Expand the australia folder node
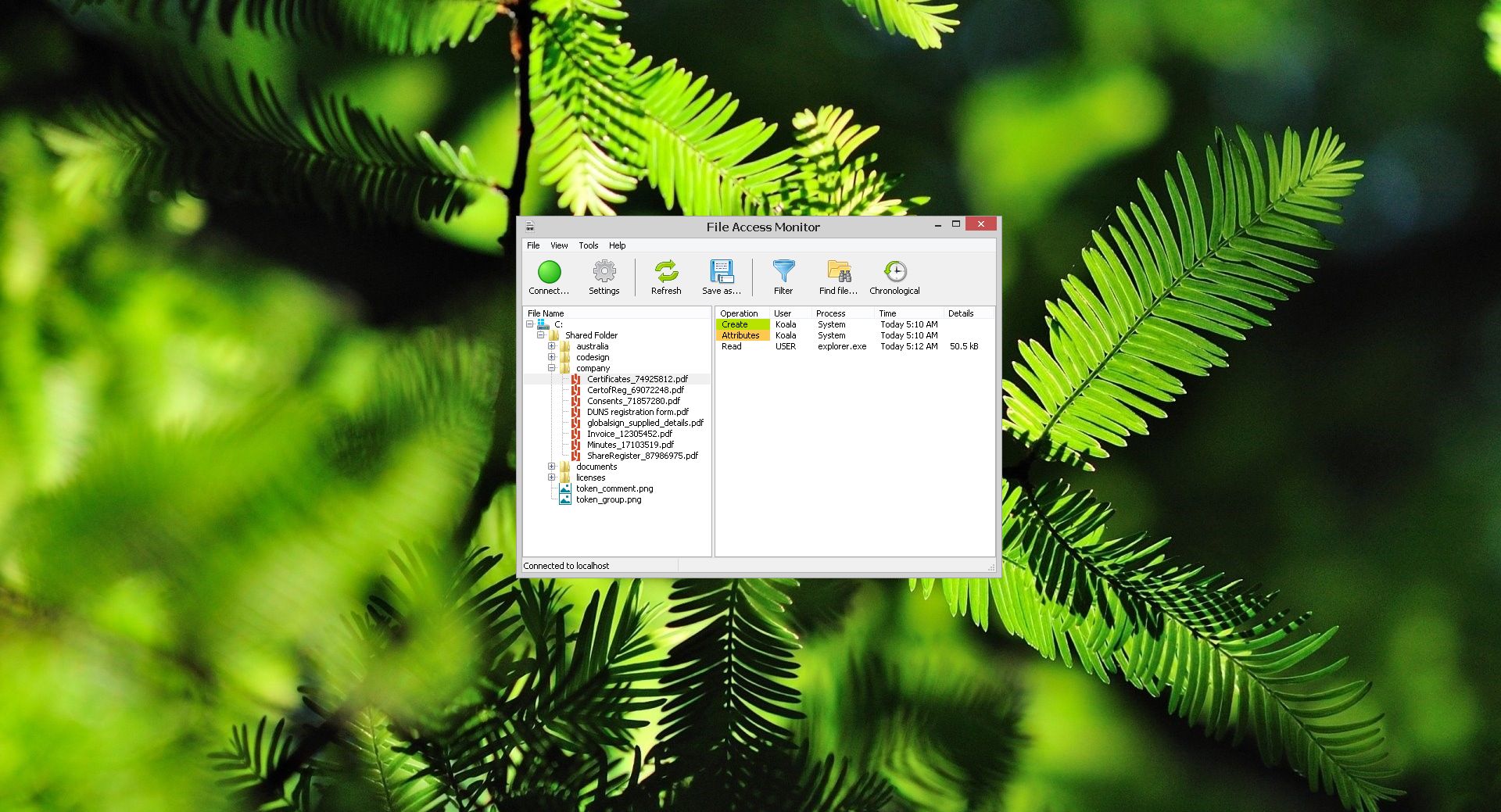The image size is (1501, 812). [x=553, y=345]
